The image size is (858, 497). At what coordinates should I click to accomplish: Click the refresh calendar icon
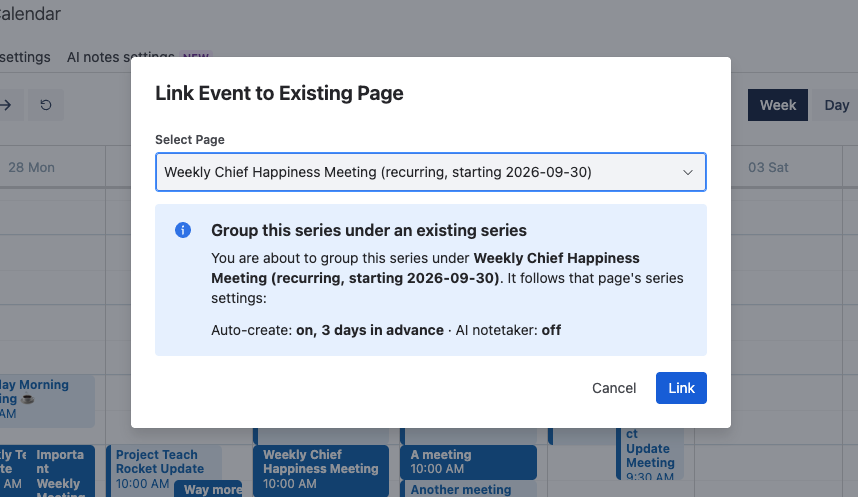pyautogui.click(x=46, y=105)
